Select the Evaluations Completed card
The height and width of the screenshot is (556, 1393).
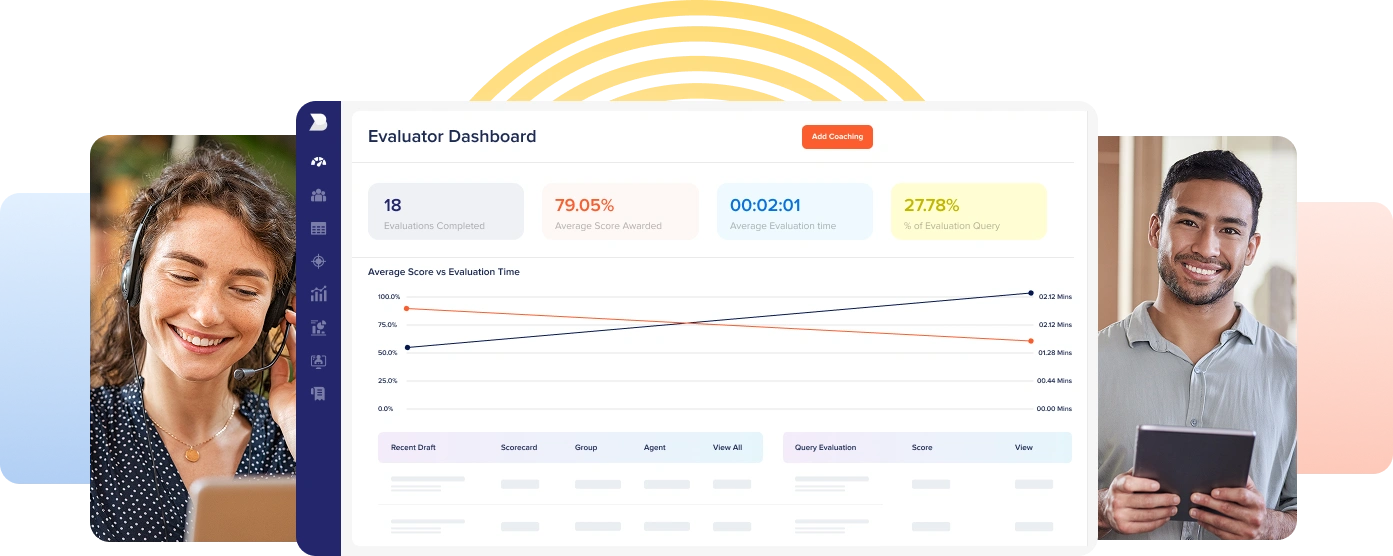coord(445,212)
